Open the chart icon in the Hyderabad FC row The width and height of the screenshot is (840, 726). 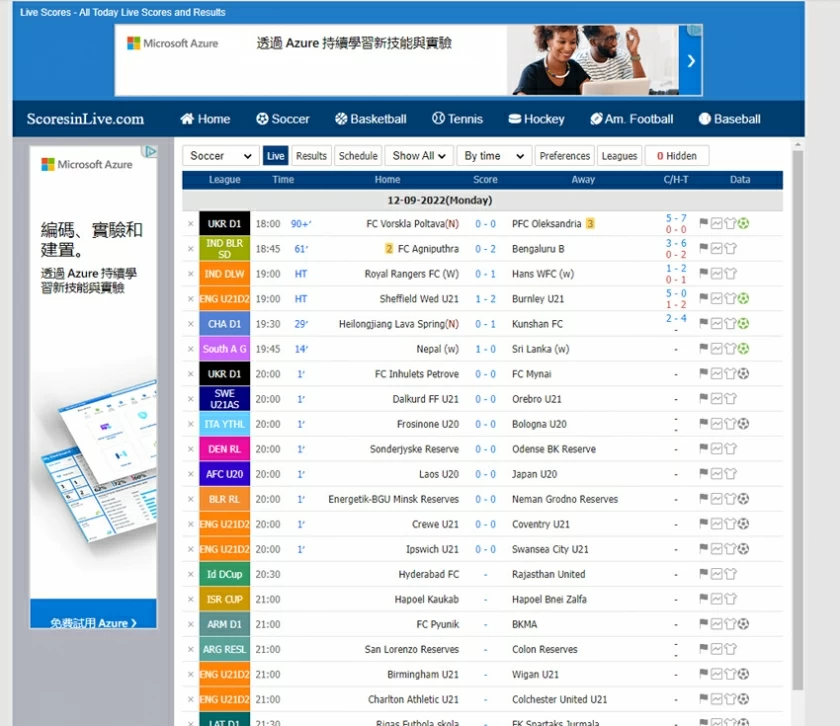click(x=717, y=574)
